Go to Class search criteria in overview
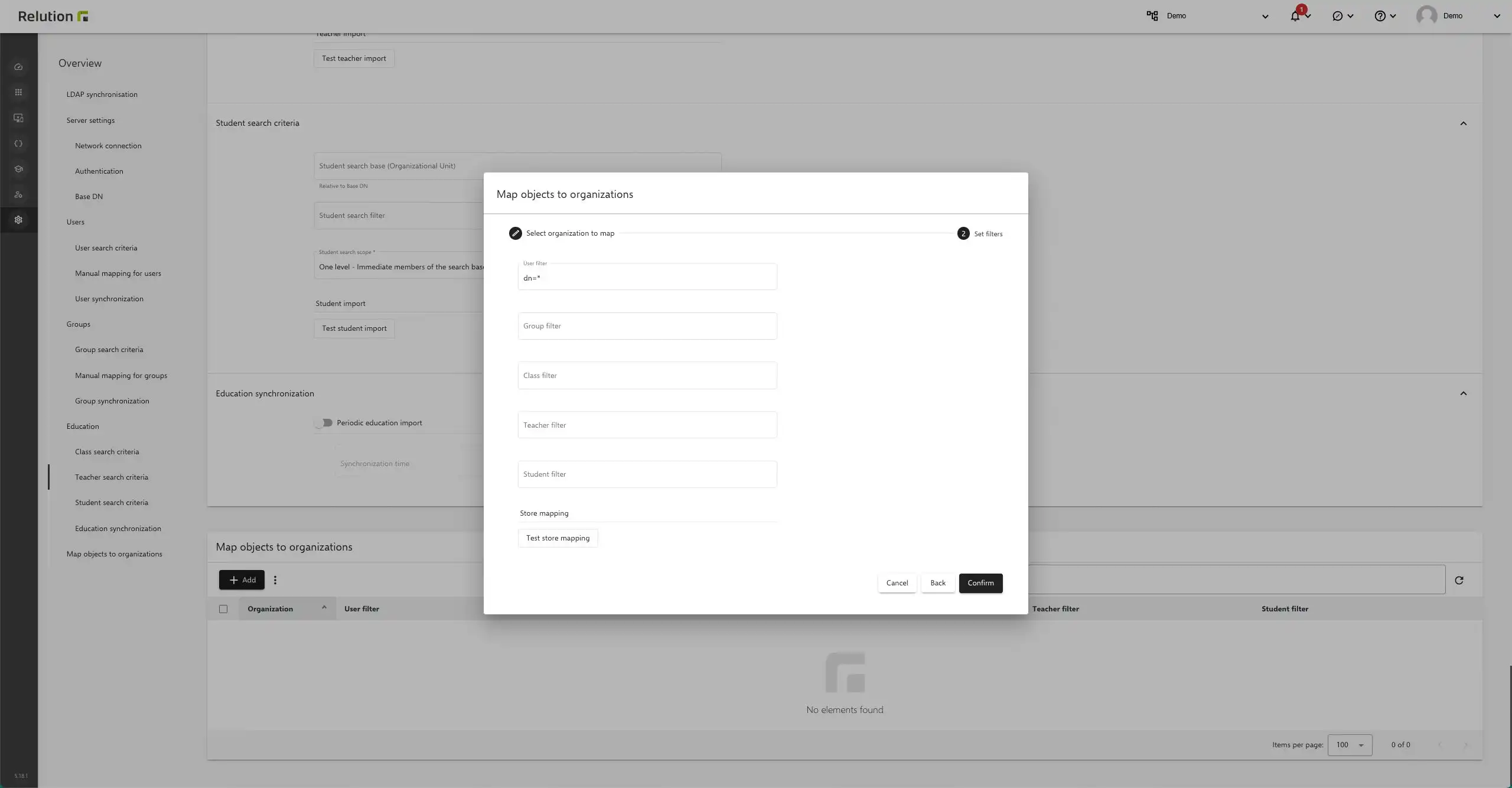This screenshot has width=1512, height=788. point(107,452)
